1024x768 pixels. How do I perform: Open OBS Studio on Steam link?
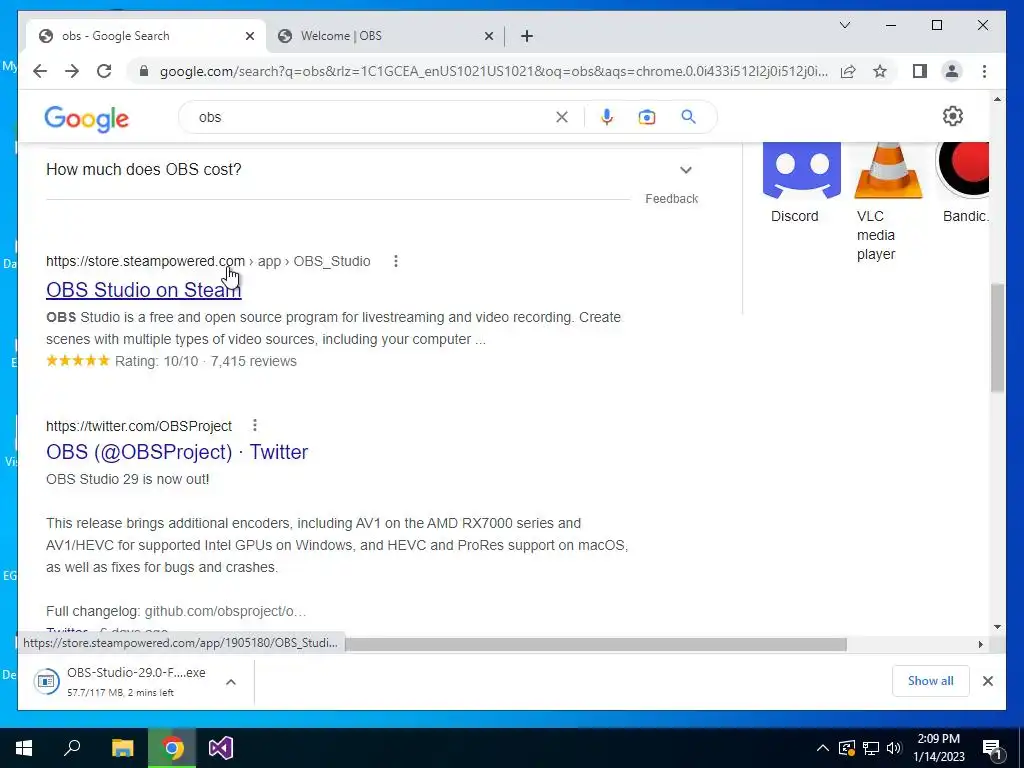click(x=144, y=290)
